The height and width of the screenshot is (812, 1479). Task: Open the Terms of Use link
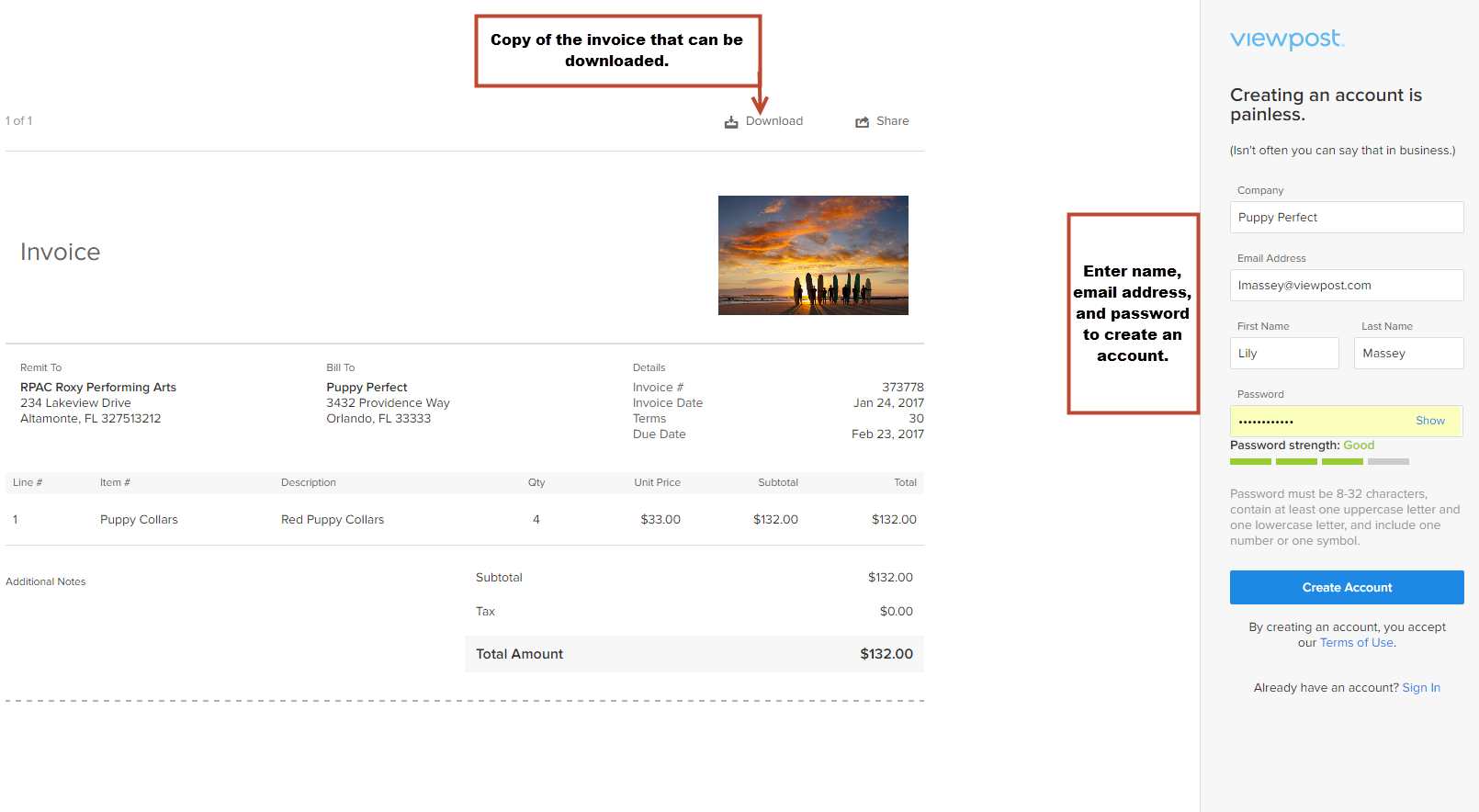click(x=1357, y=643)
